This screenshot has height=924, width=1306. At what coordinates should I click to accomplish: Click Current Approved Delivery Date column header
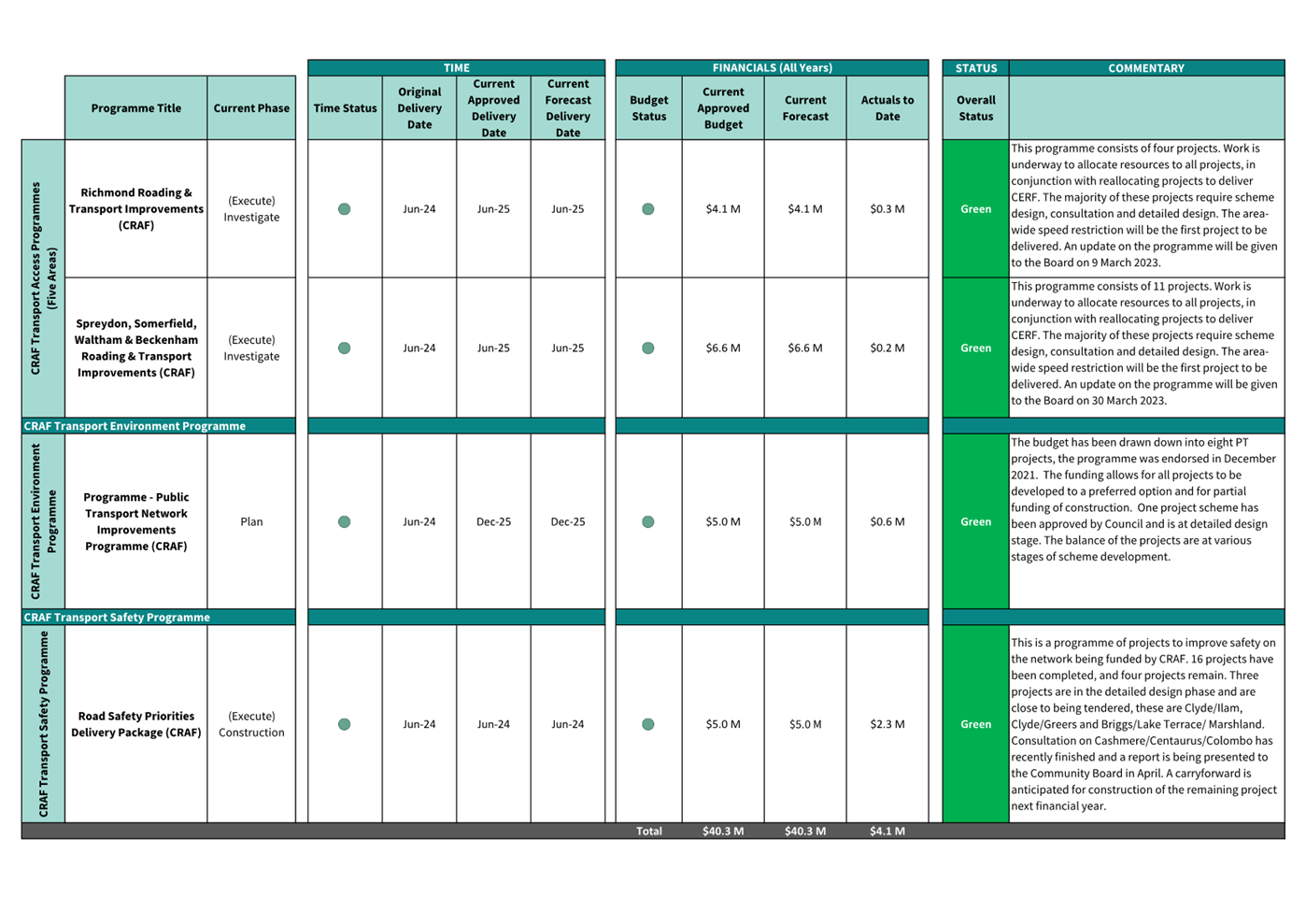493,108
